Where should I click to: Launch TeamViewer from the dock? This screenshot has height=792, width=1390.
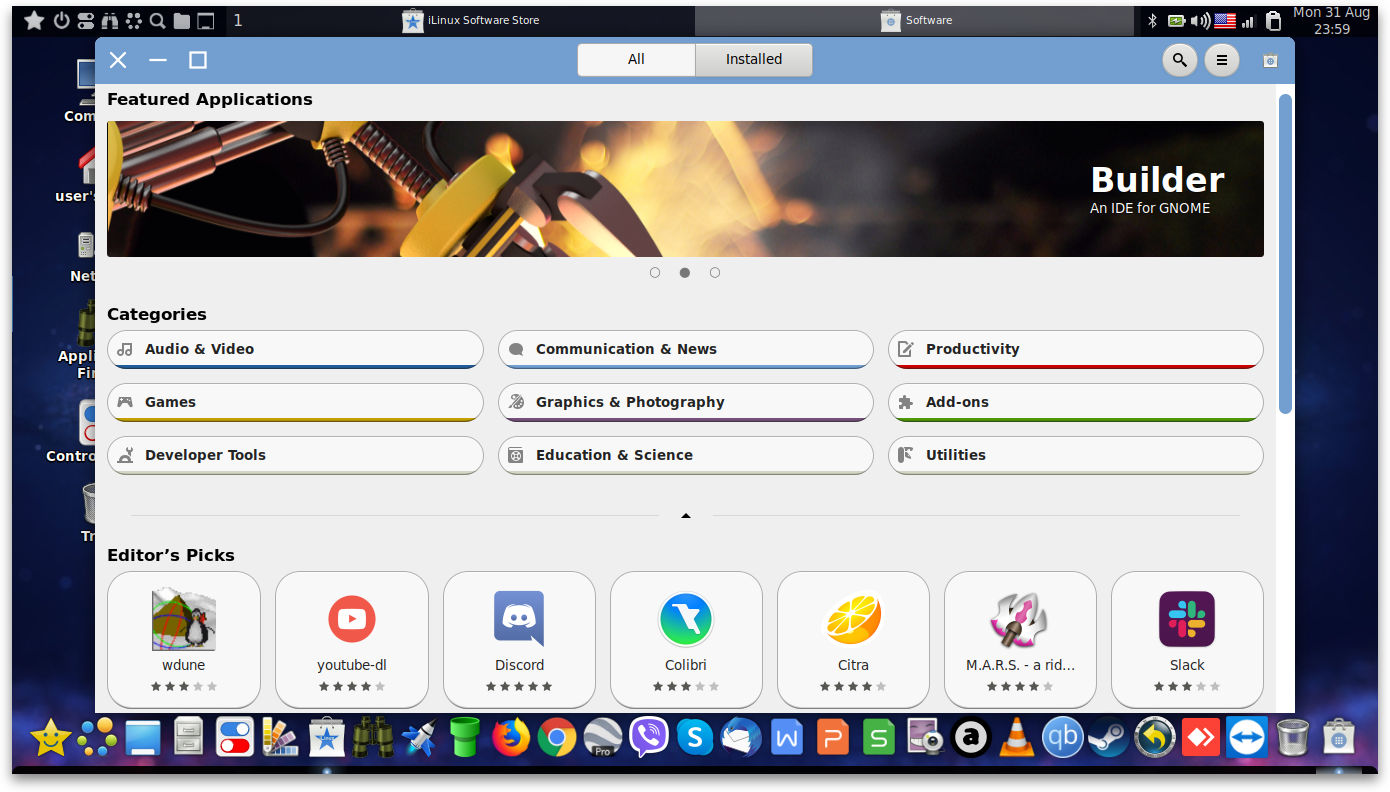(x=1246, y=739)
